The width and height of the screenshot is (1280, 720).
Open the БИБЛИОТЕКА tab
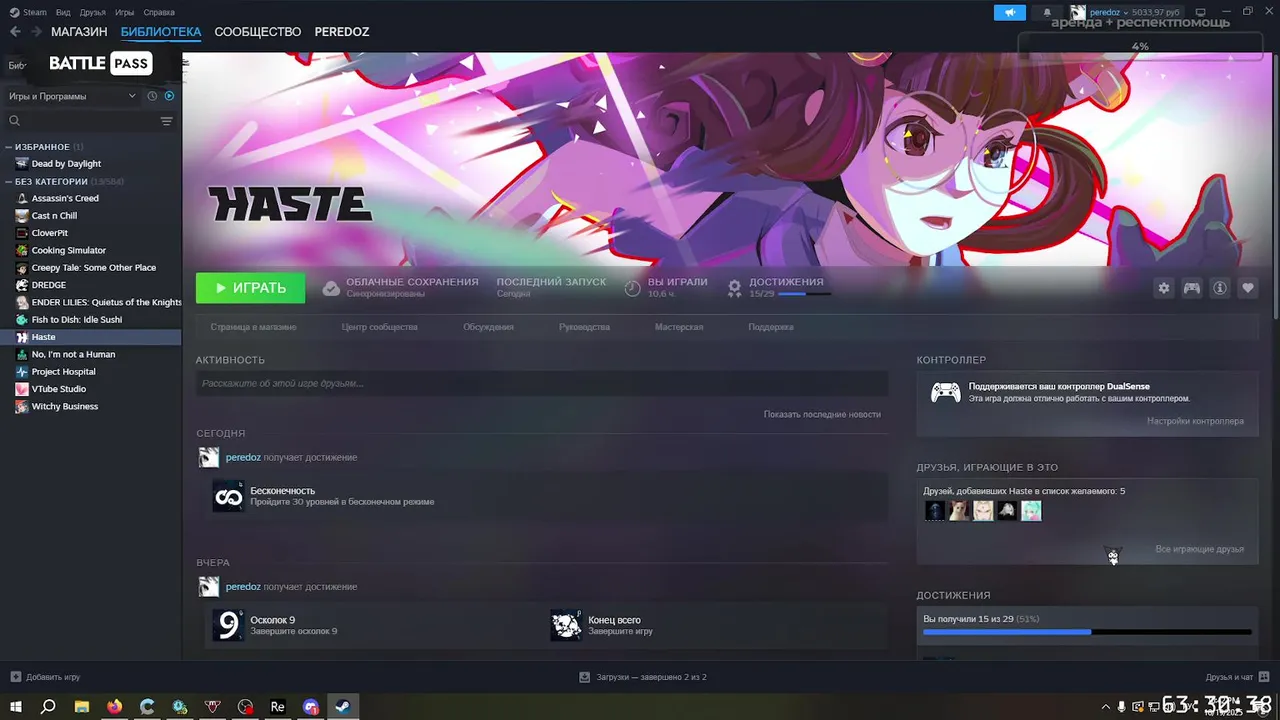tap(161, 32)
